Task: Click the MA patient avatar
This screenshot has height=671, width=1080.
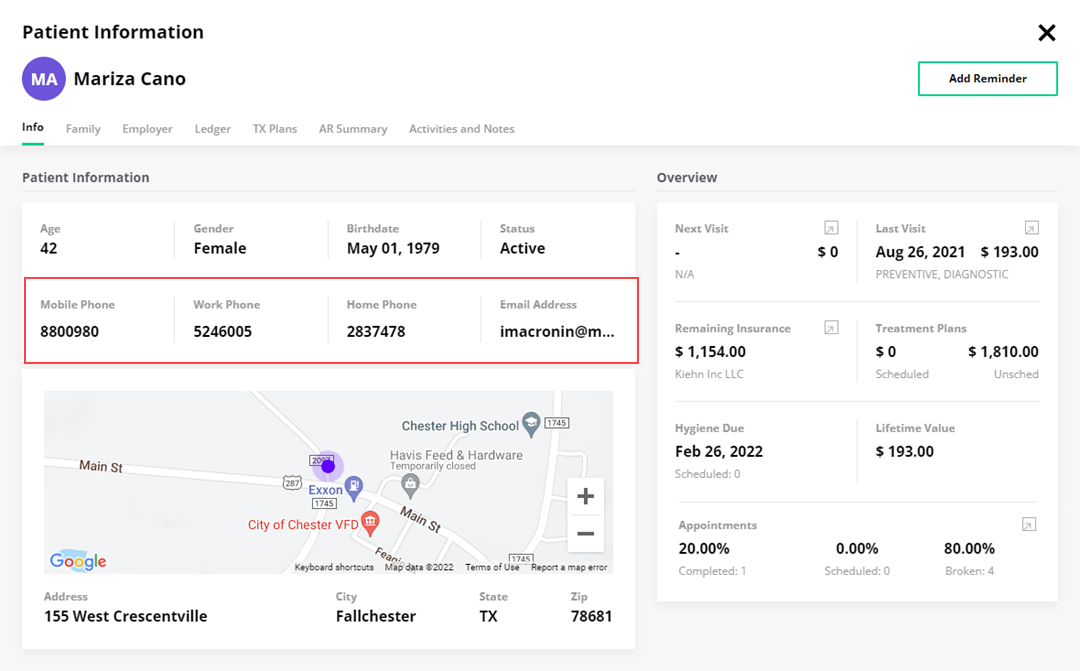Action: tap(44, 79)
